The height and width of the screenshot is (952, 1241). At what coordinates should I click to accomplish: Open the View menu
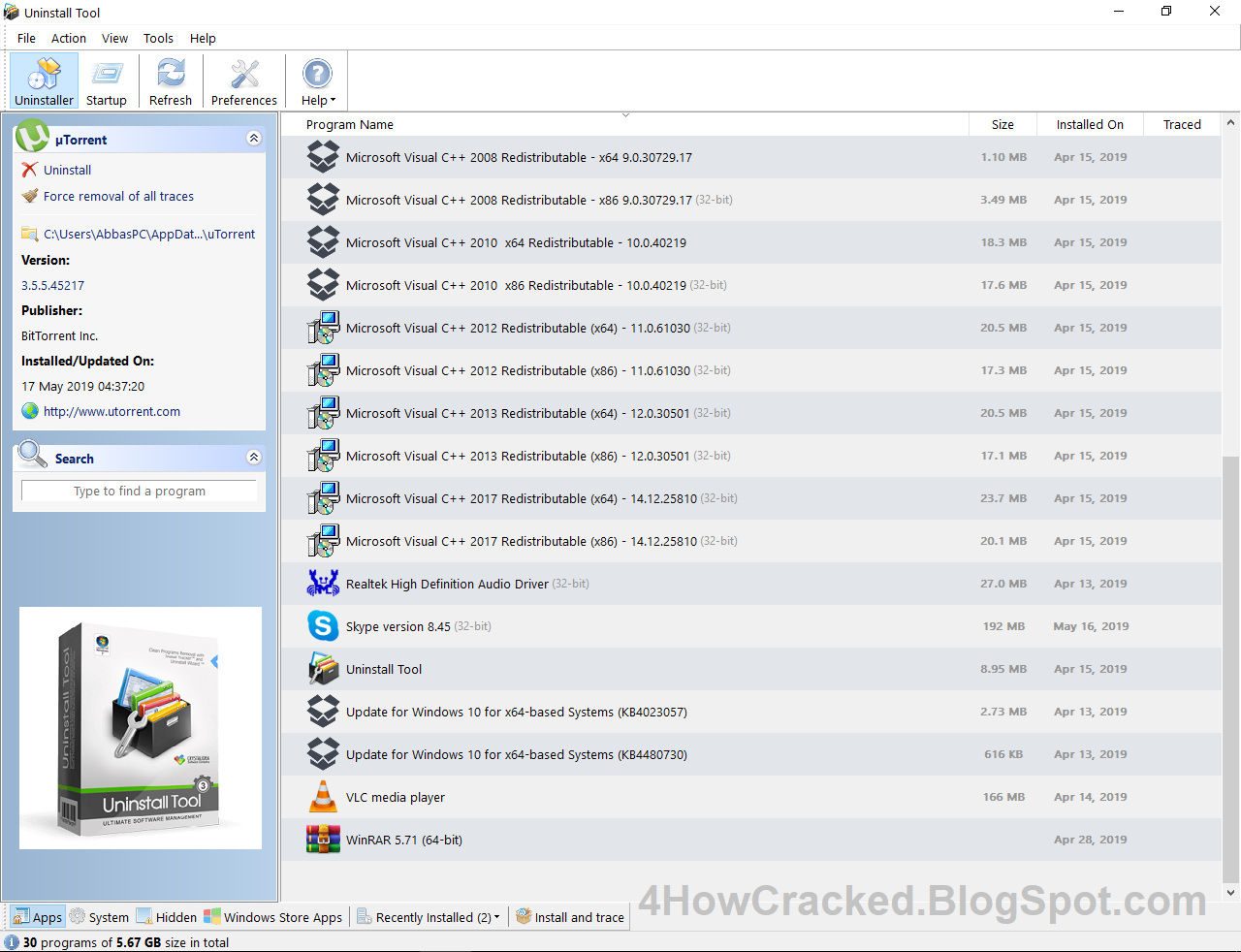pos(114,38)
